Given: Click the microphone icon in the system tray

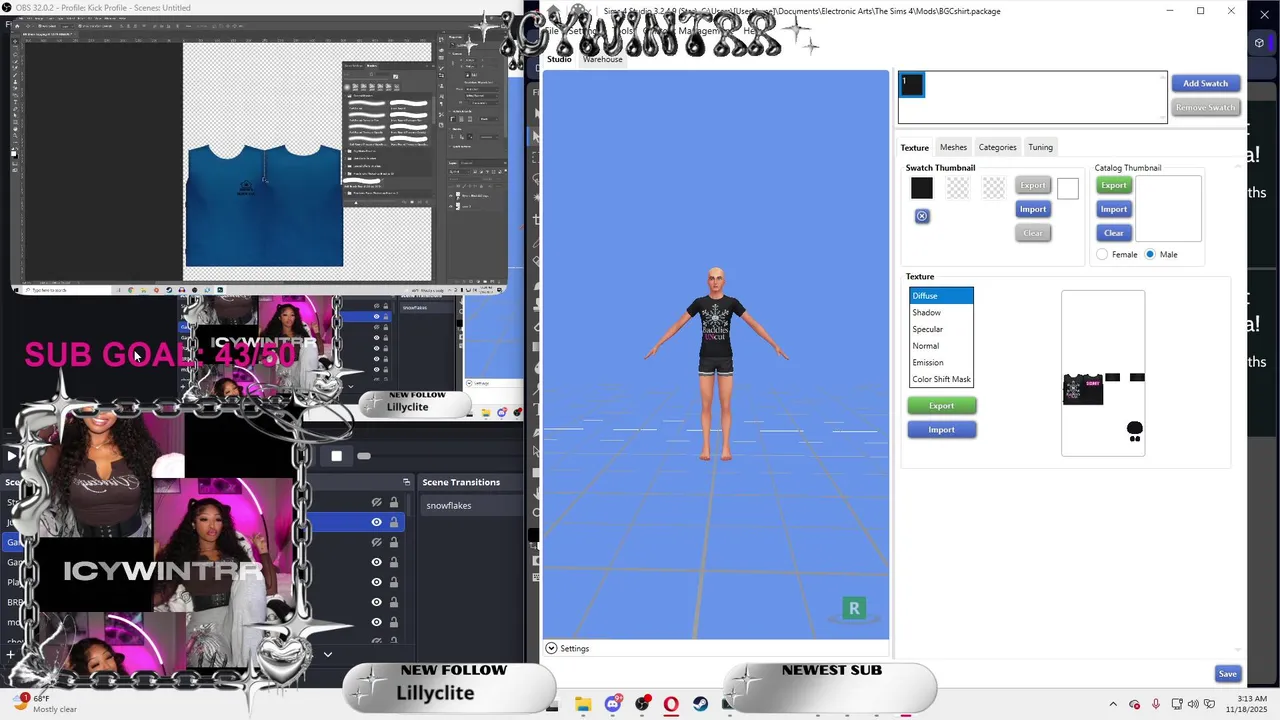Looking at the screenshot, I should coord(1156,704).
